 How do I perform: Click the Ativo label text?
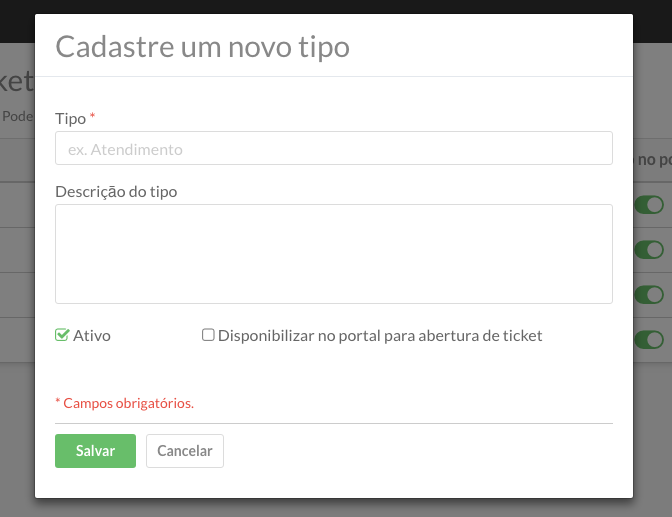(92, 335)
